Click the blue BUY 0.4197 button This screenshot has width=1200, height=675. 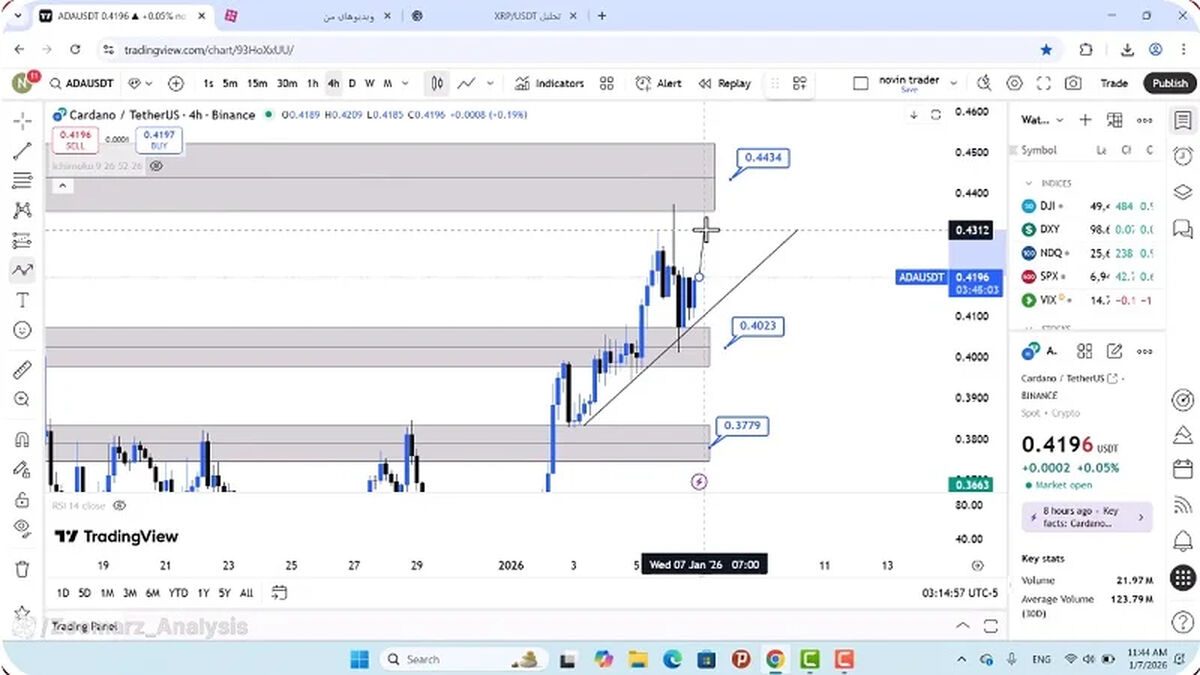[159, 140]
